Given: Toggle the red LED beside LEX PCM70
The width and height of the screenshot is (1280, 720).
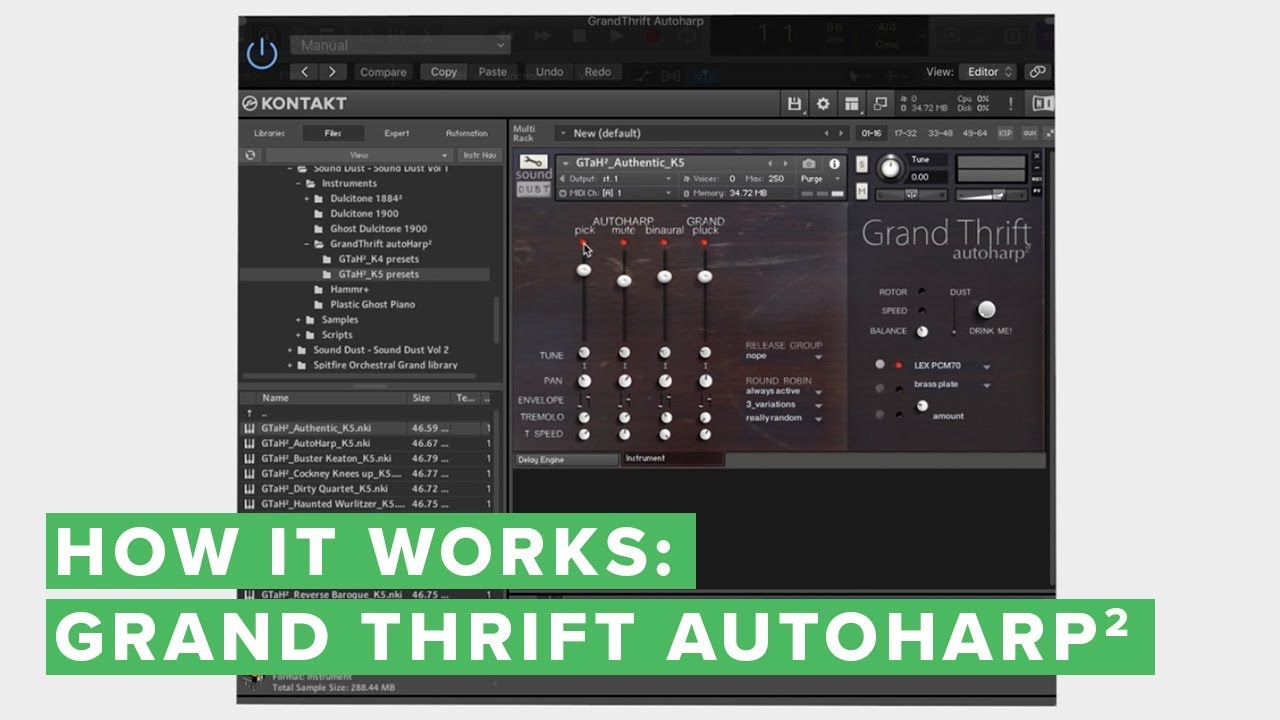Looking at the screenshot, I should point(898,366).
